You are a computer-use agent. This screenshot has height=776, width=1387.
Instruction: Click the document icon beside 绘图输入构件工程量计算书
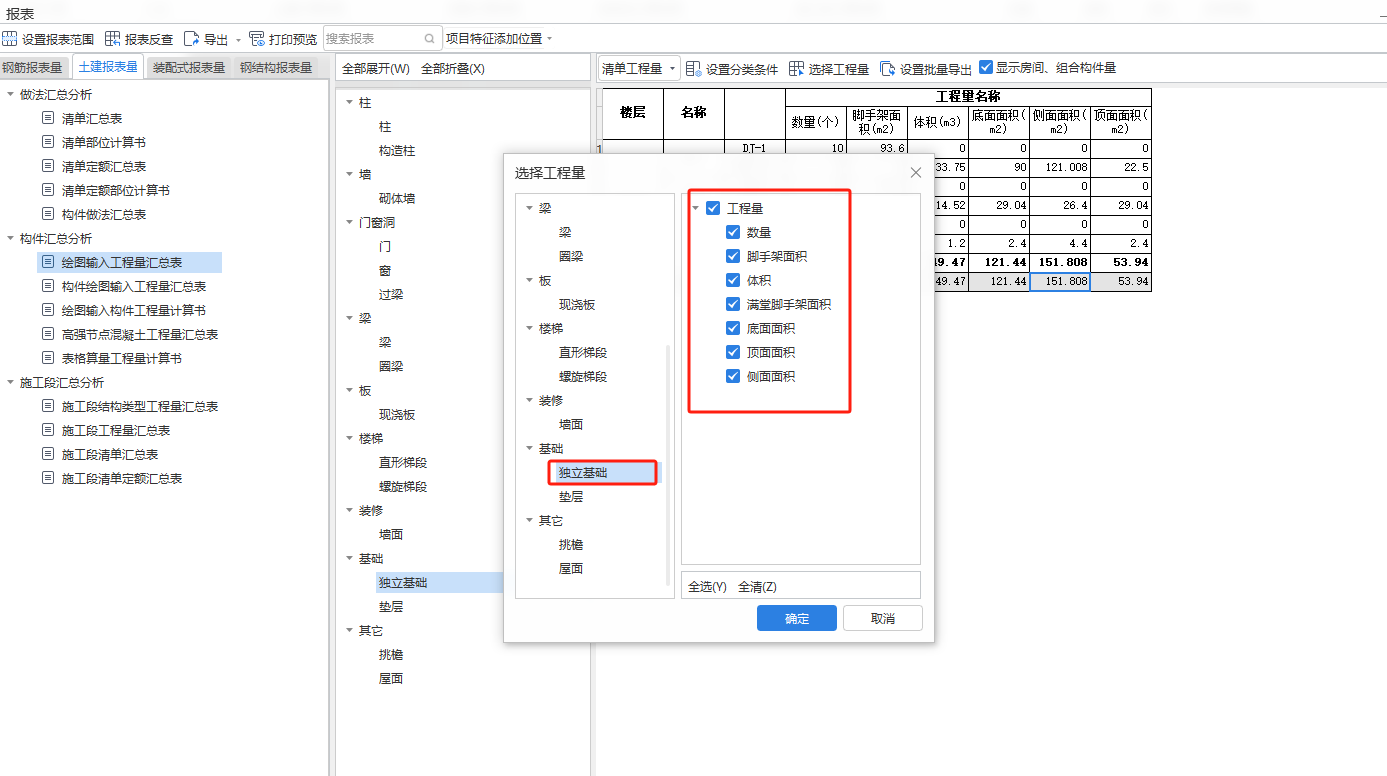tap(48, 310)
